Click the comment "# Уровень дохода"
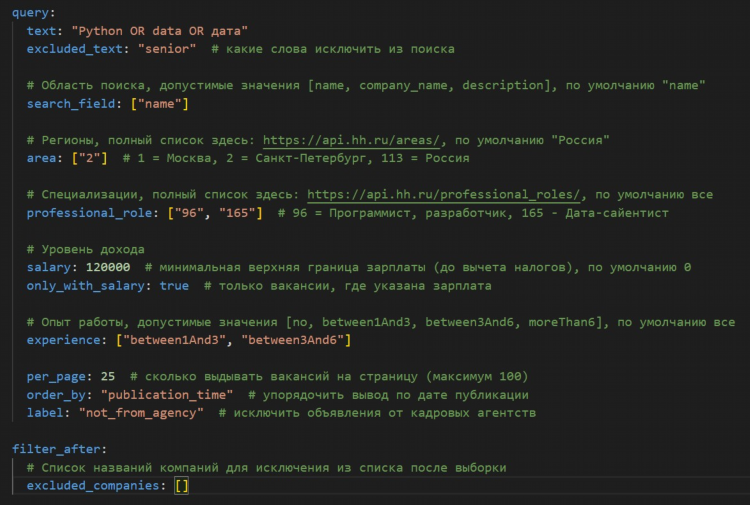The width and height of the screenshot is (750, 505). 86,250
